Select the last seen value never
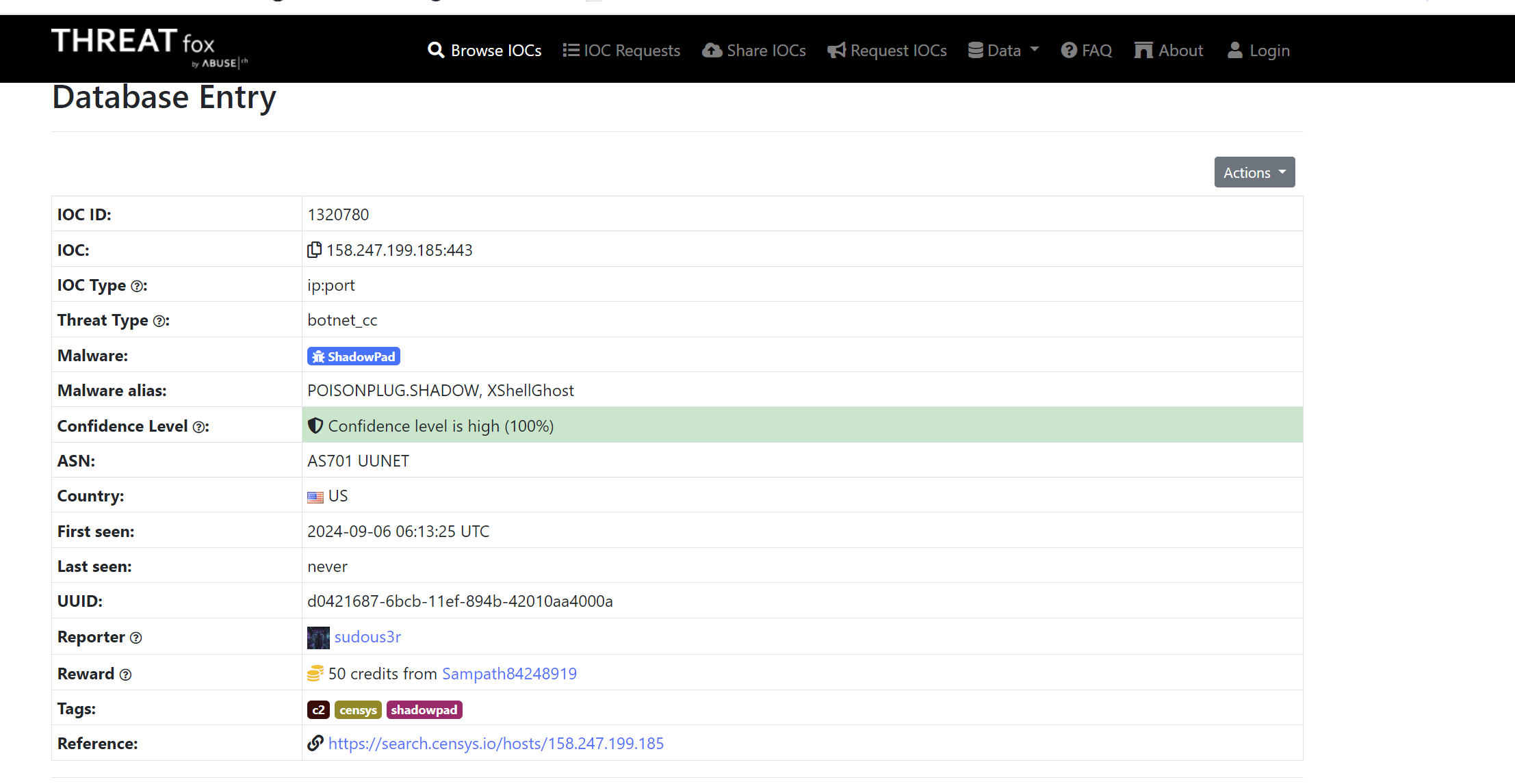Image resolution: width=1515 pixels, height=784 pixels. 327,566
